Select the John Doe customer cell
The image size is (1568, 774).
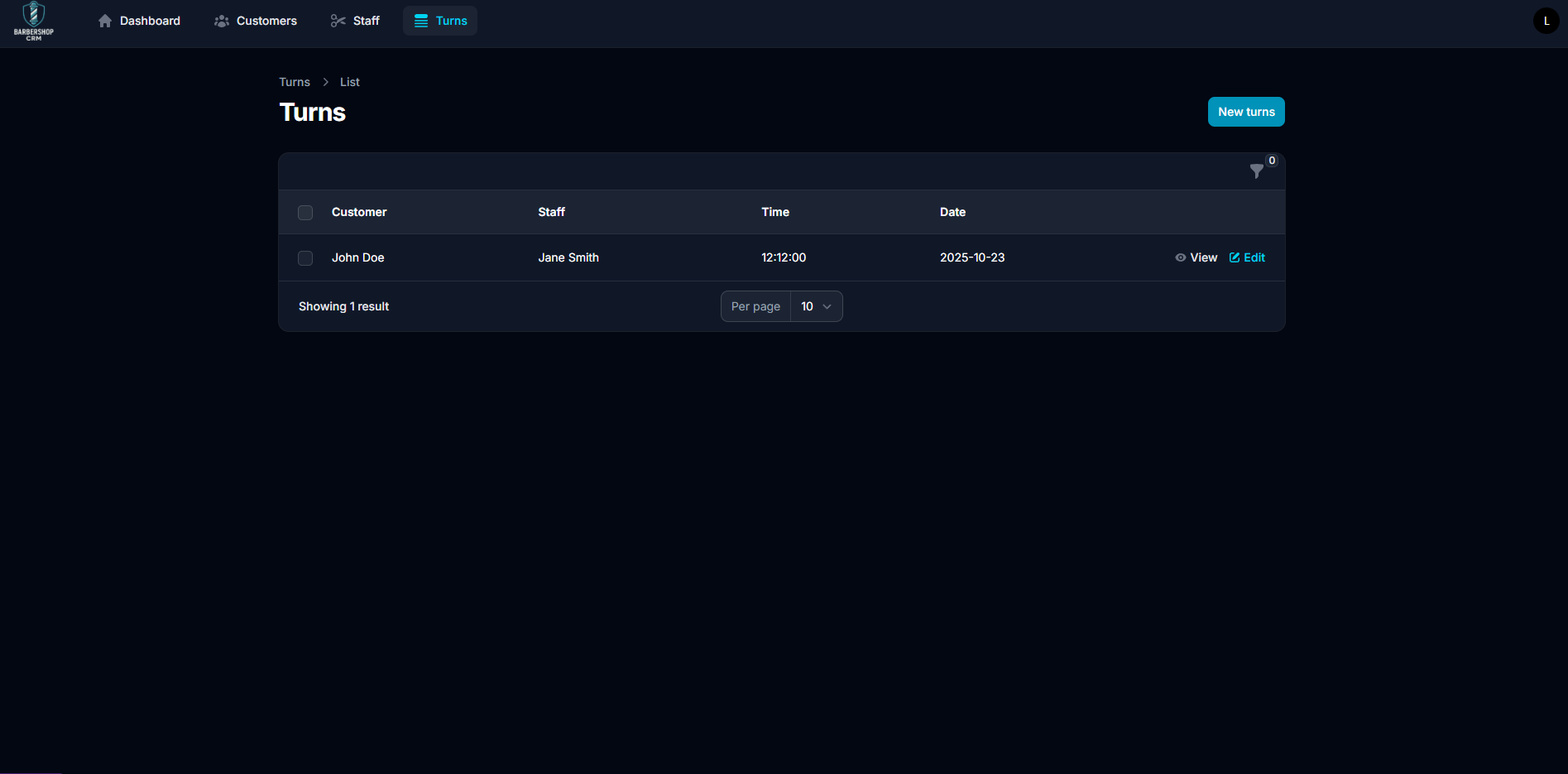tap(357, 257)
